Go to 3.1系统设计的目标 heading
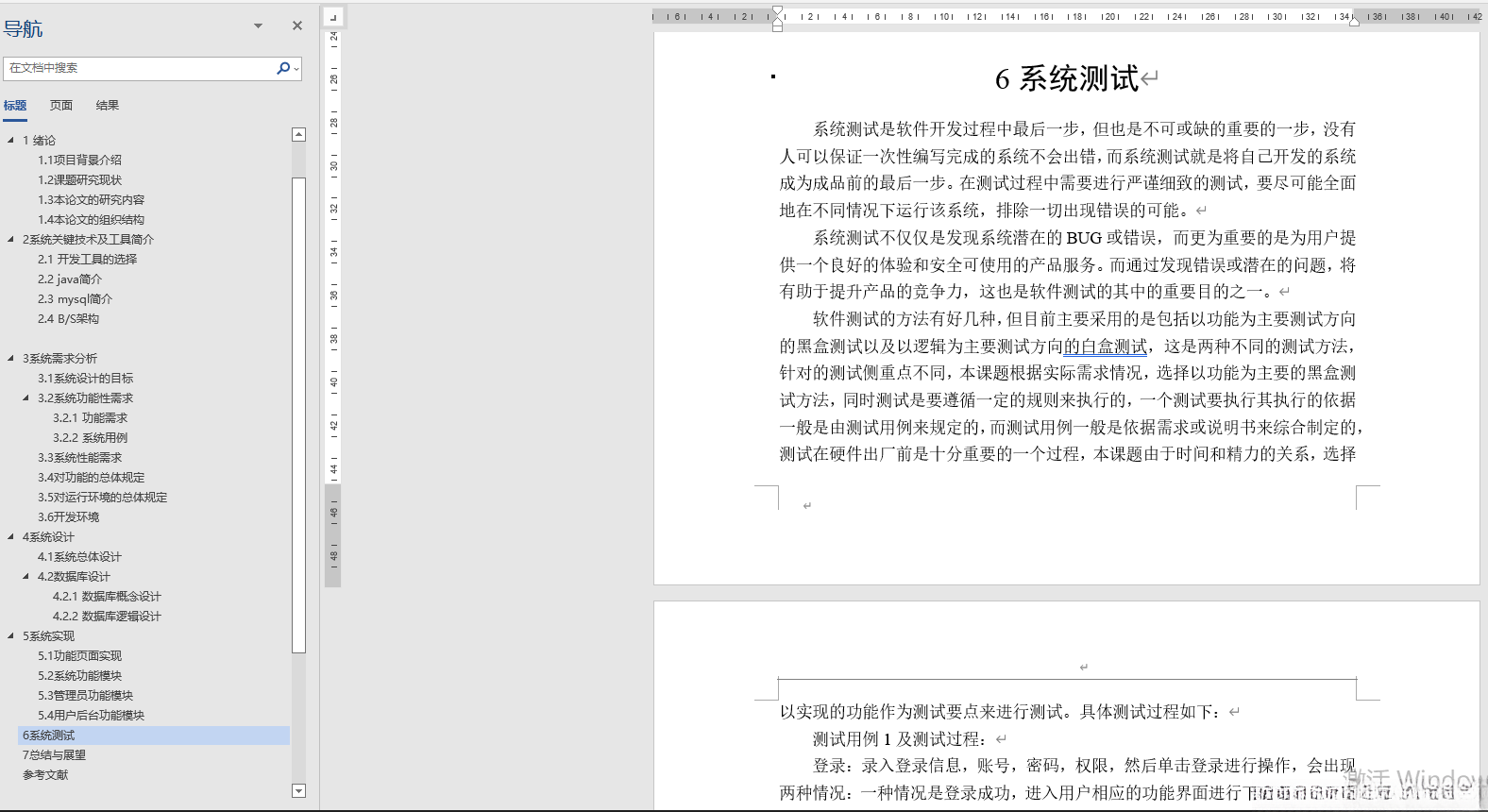The height and width of the screenshot is (812, 1488). pyautogui.click(x=85, y=379)
